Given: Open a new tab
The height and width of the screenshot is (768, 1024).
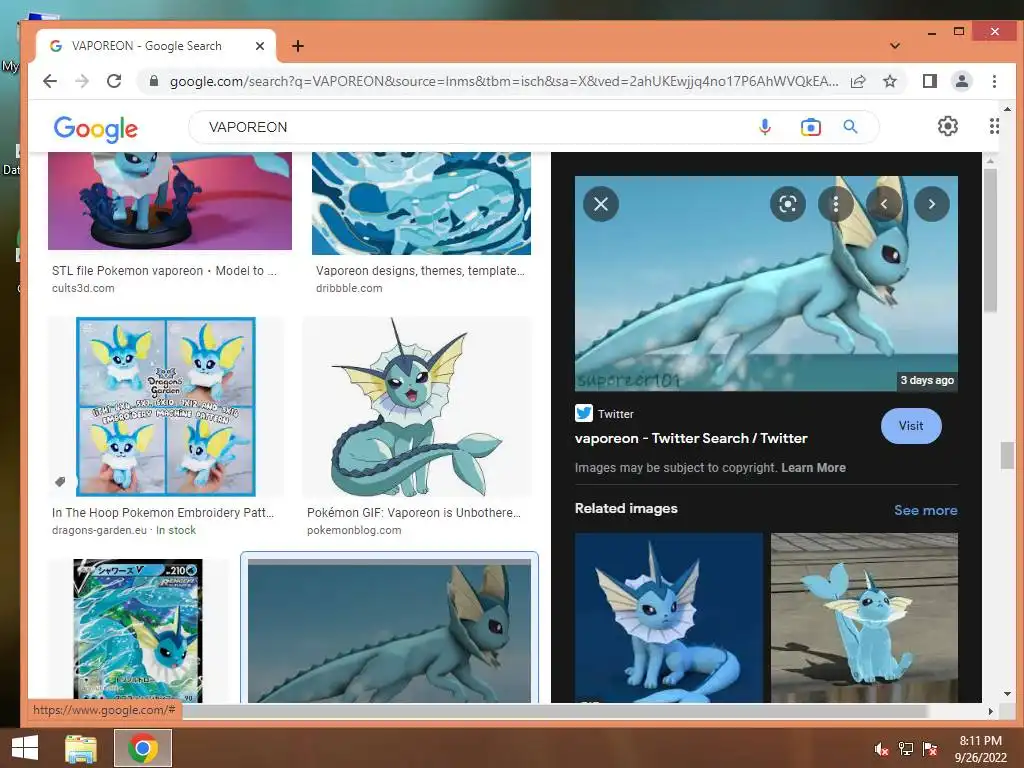Looking at the screenshot, I should point(298,46).
